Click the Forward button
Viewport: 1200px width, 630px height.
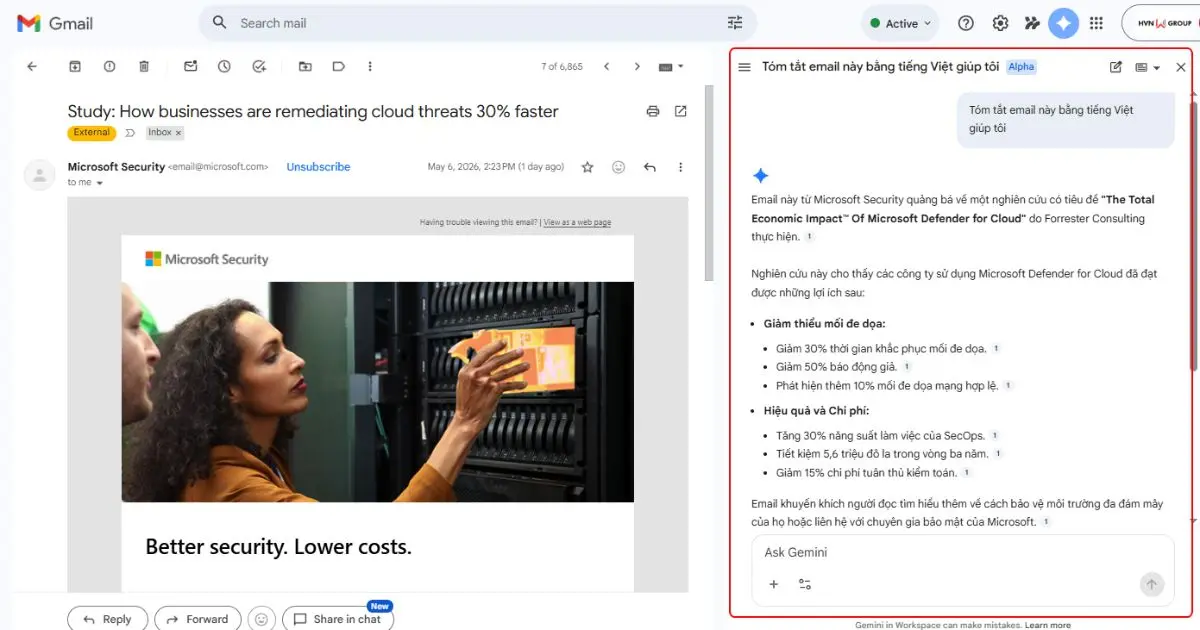198,619
